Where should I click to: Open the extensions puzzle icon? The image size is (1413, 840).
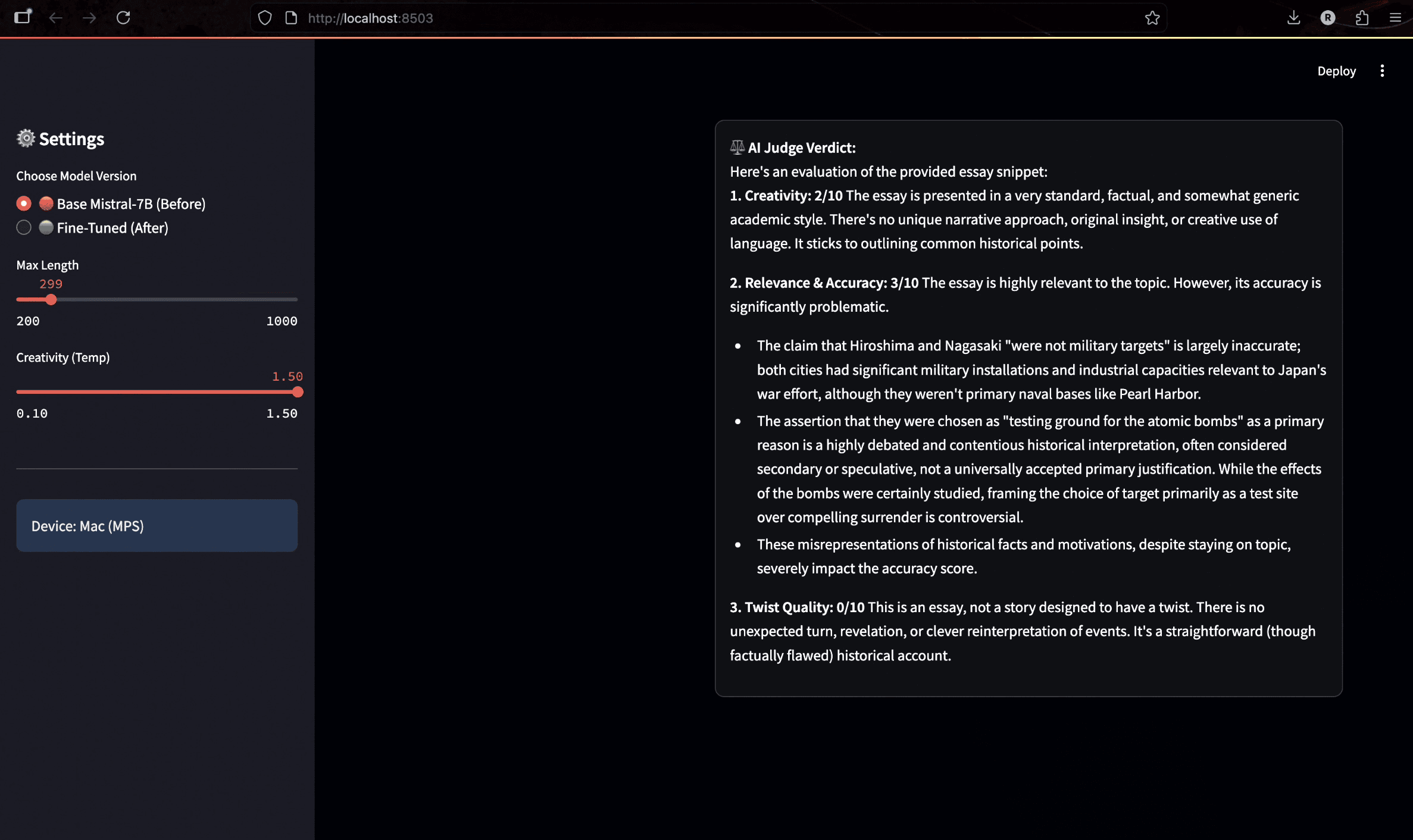pyautogui.click(x=1362, y=18)
